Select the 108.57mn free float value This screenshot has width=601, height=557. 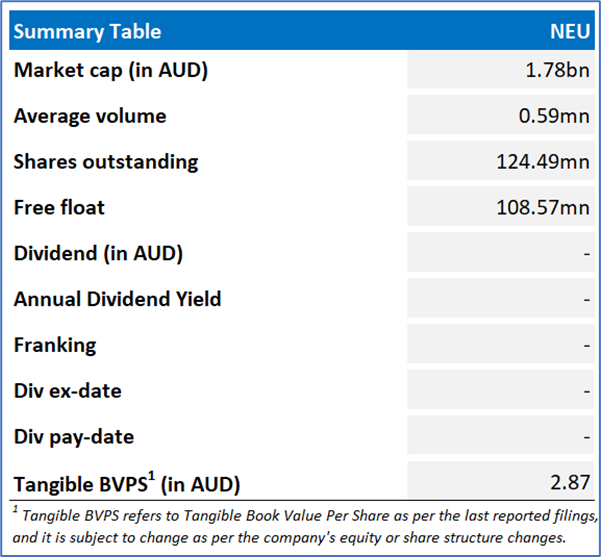point(543,207)
